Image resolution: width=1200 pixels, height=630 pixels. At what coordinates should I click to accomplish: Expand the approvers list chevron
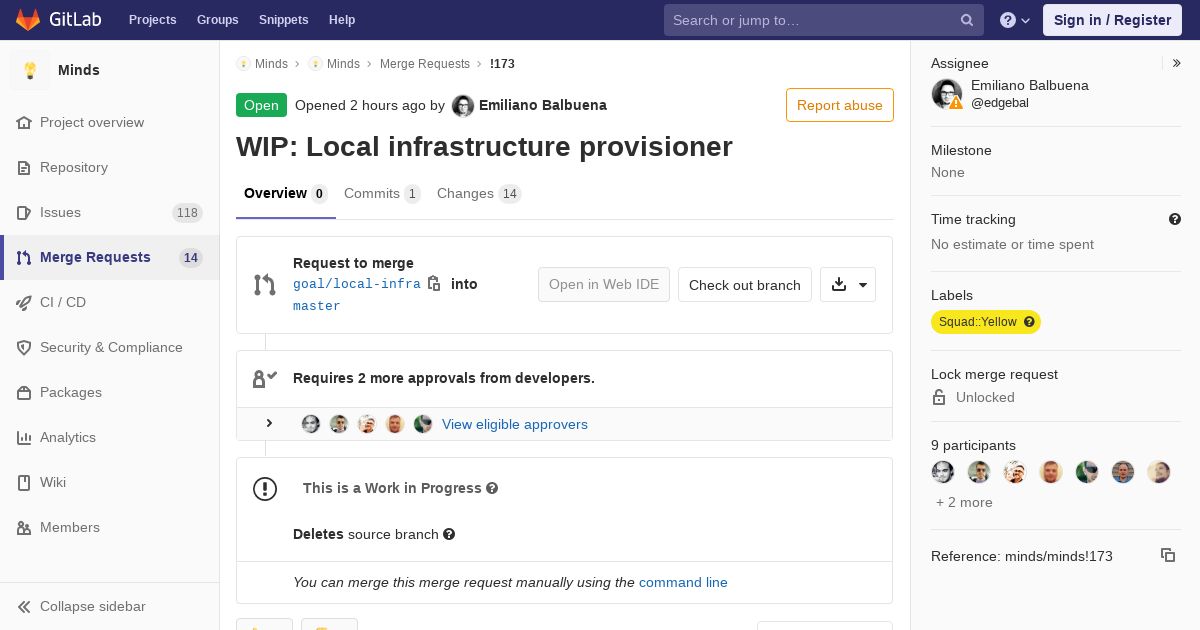(x=269, y=424)
